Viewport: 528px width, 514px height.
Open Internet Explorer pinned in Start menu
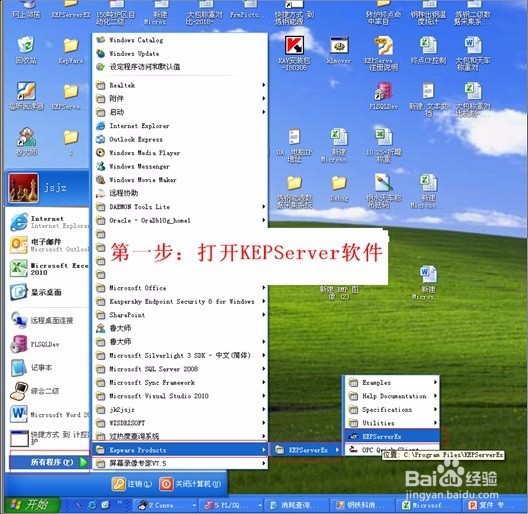click(48, 222)
